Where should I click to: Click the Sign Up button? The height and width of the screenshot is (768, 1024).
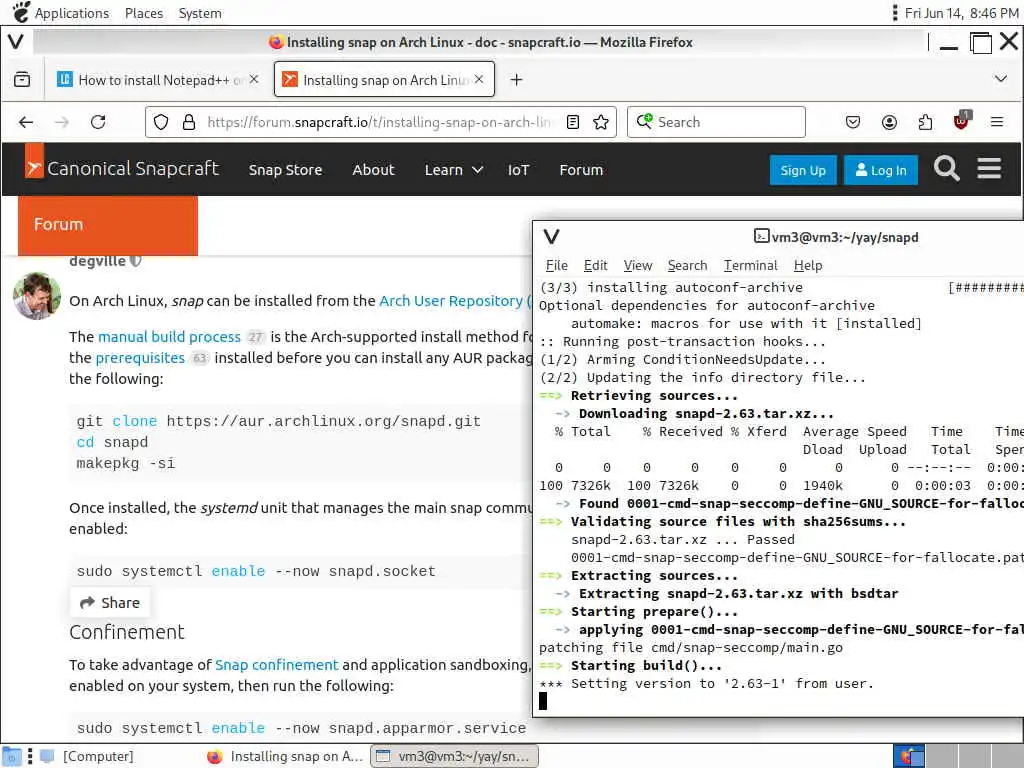coord(803,170)
